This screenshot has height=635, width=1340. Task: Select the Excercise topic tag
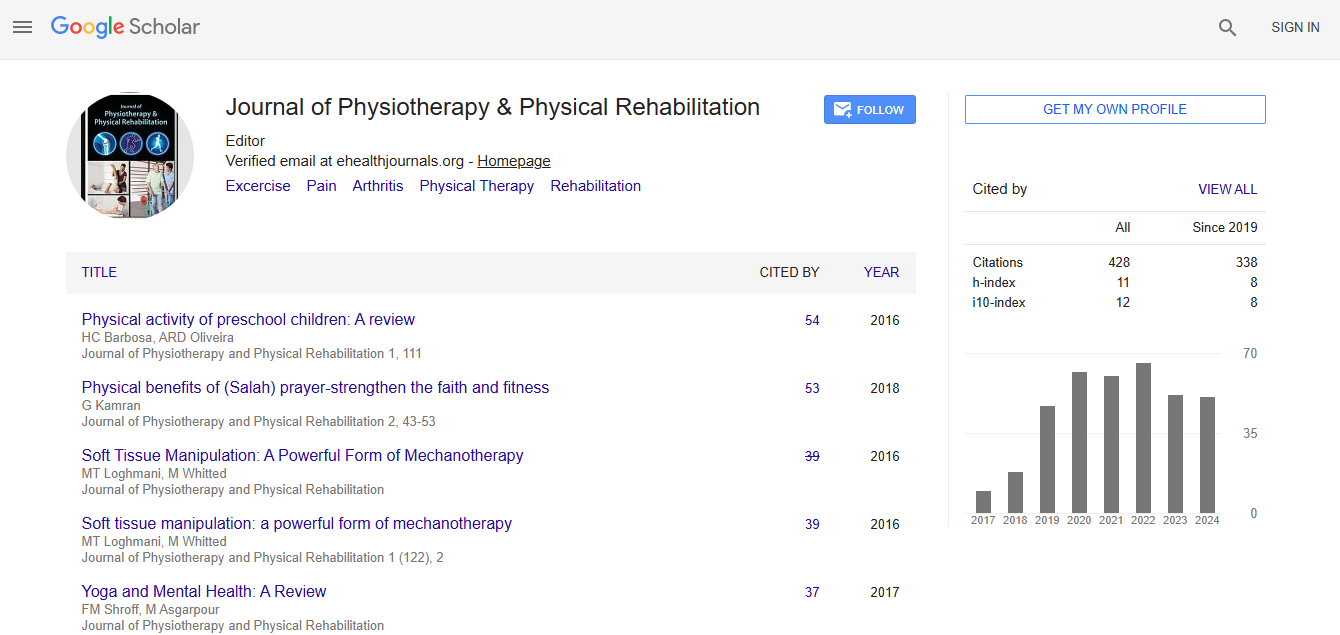258,186
